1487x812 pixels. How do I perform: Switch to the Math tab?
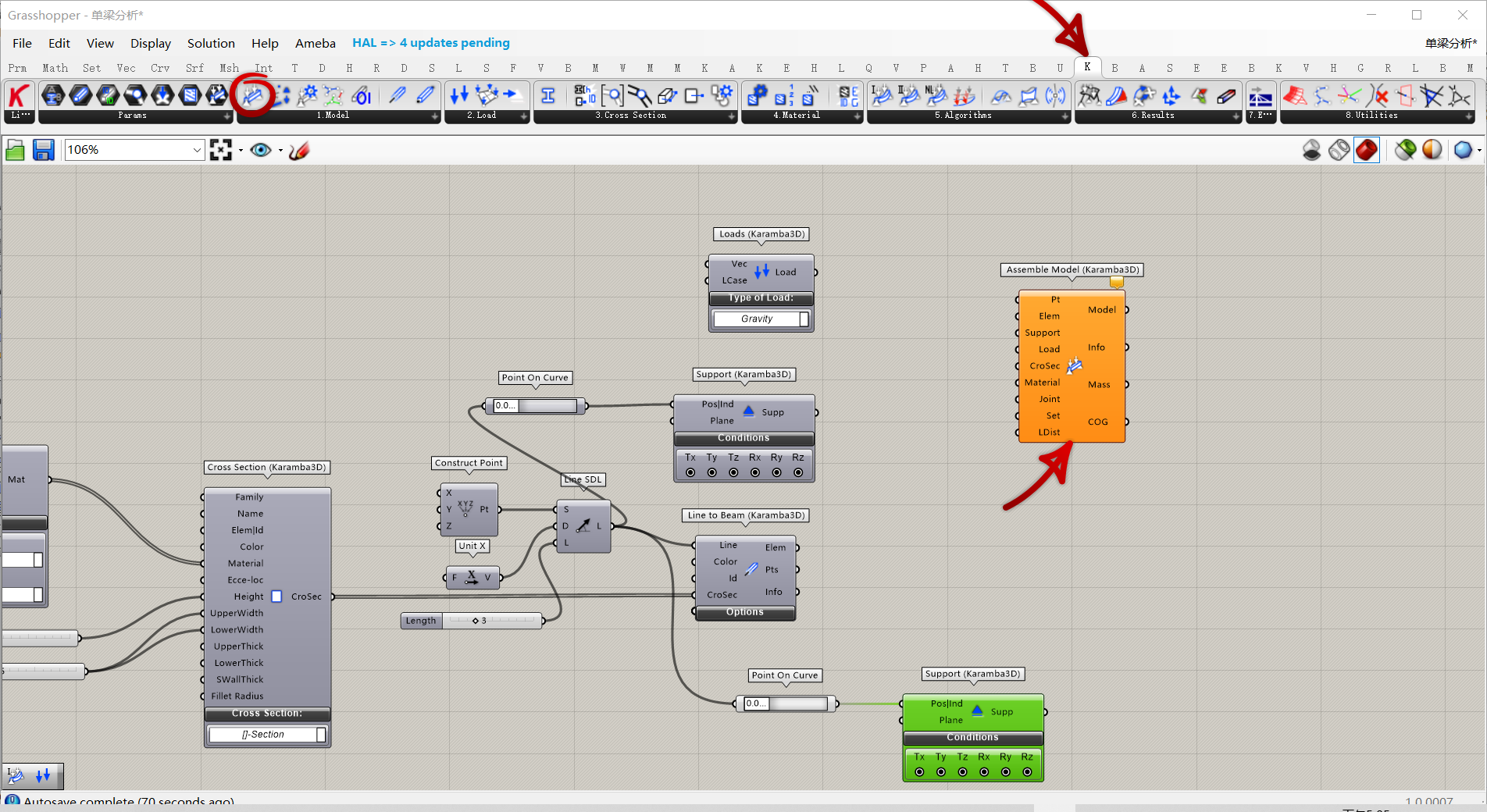coord(55,68)
